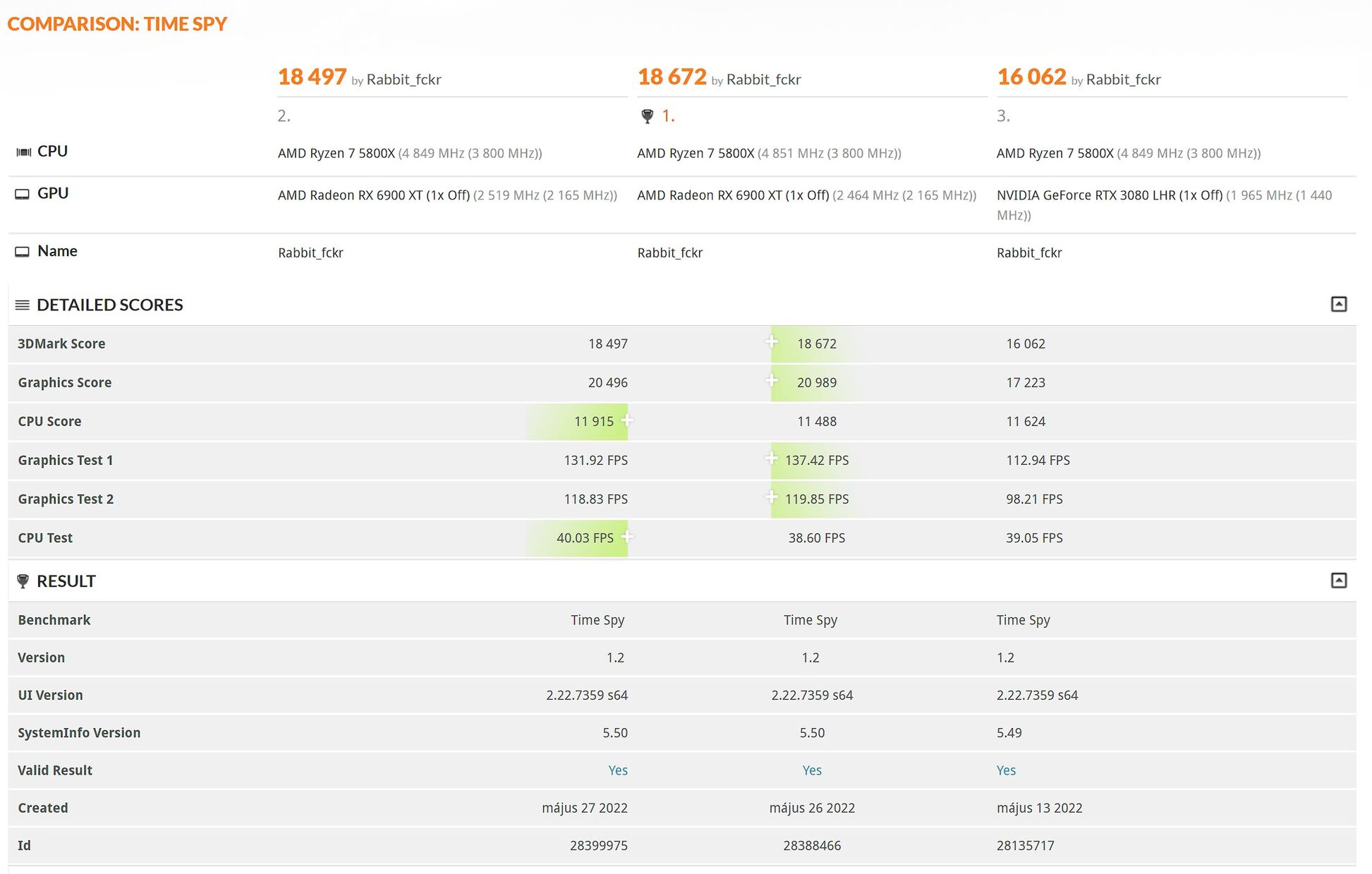Click the result Id 28399975
The image size is (1372, 874).
click(x=599, y=845)
